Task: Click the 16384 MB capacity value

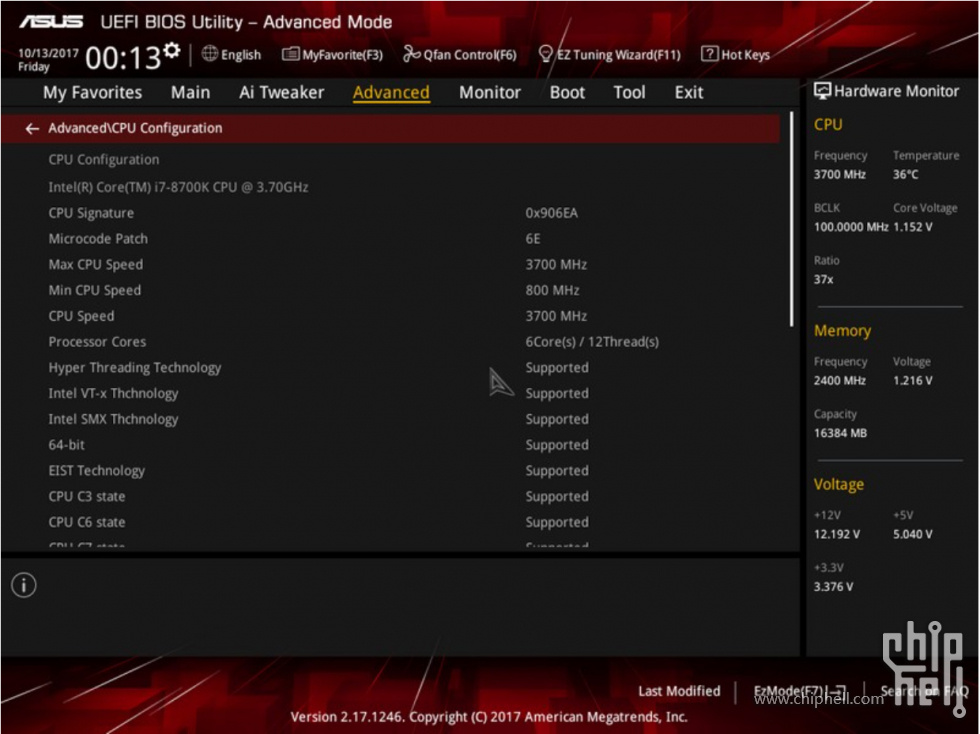Action: click(x=840, y=433)
